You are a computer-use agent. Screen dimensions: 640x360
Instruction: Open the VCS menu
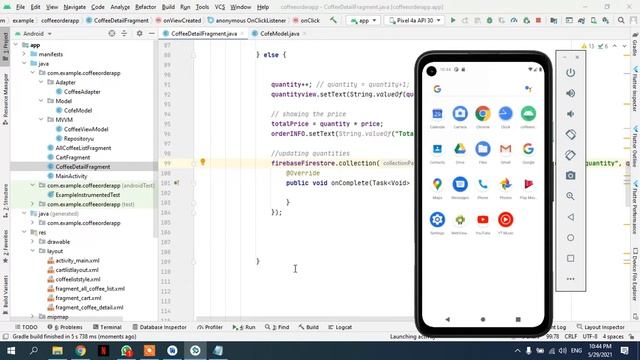tap(220, 7)
